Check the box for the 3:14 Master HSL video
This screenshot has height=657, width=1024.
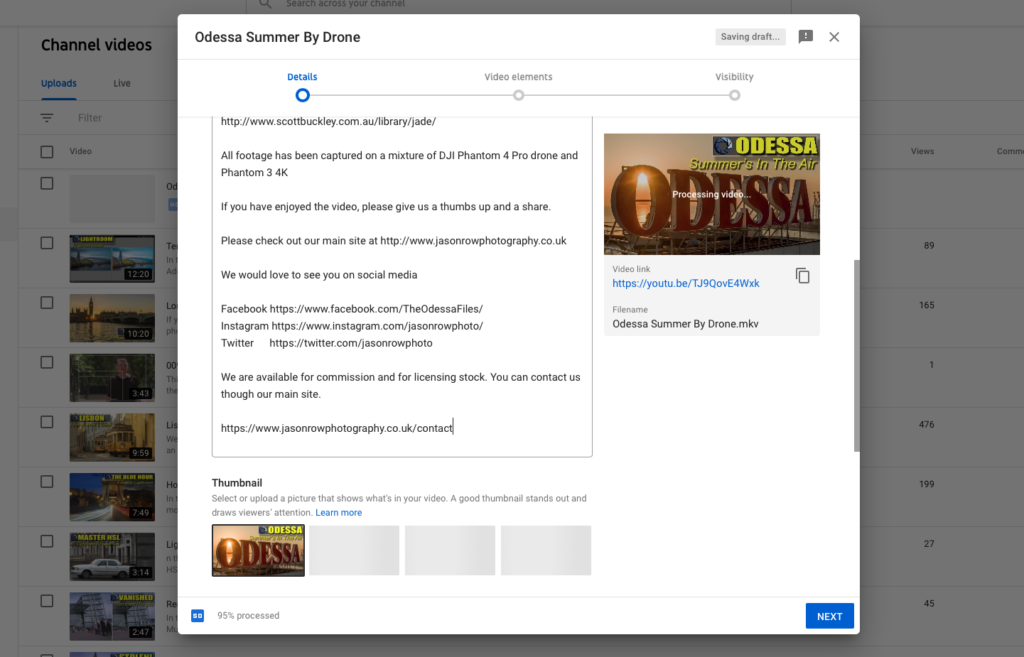click(x=47, y=541)
